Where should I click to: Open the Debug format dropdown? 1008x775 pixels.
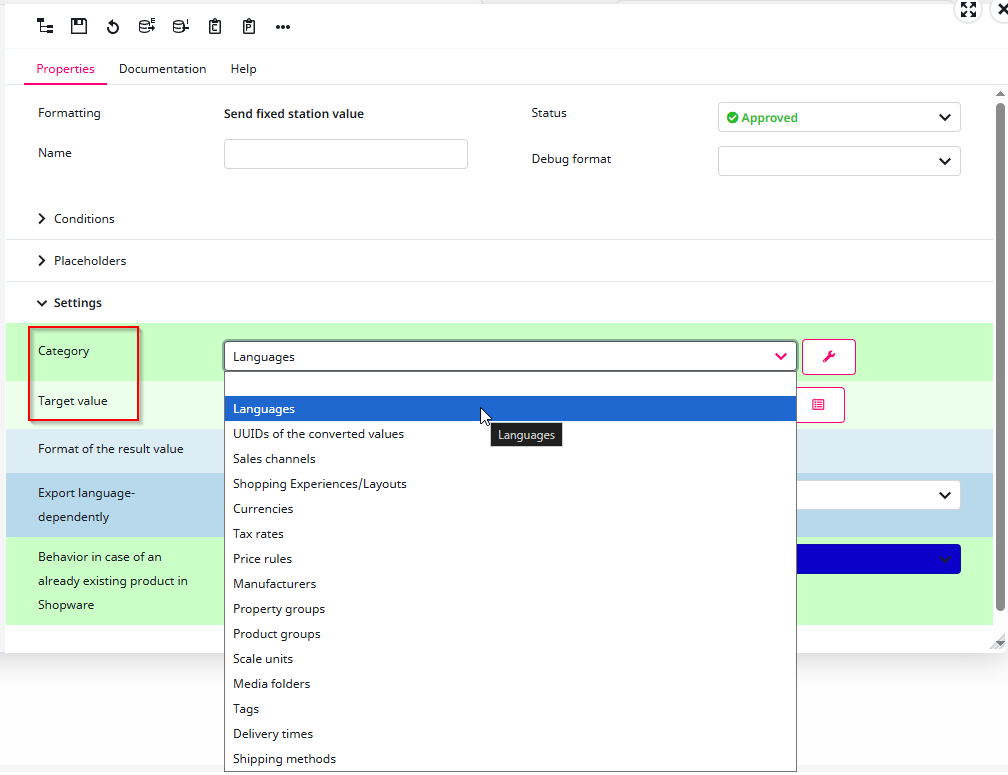click(x=838, y=160)
